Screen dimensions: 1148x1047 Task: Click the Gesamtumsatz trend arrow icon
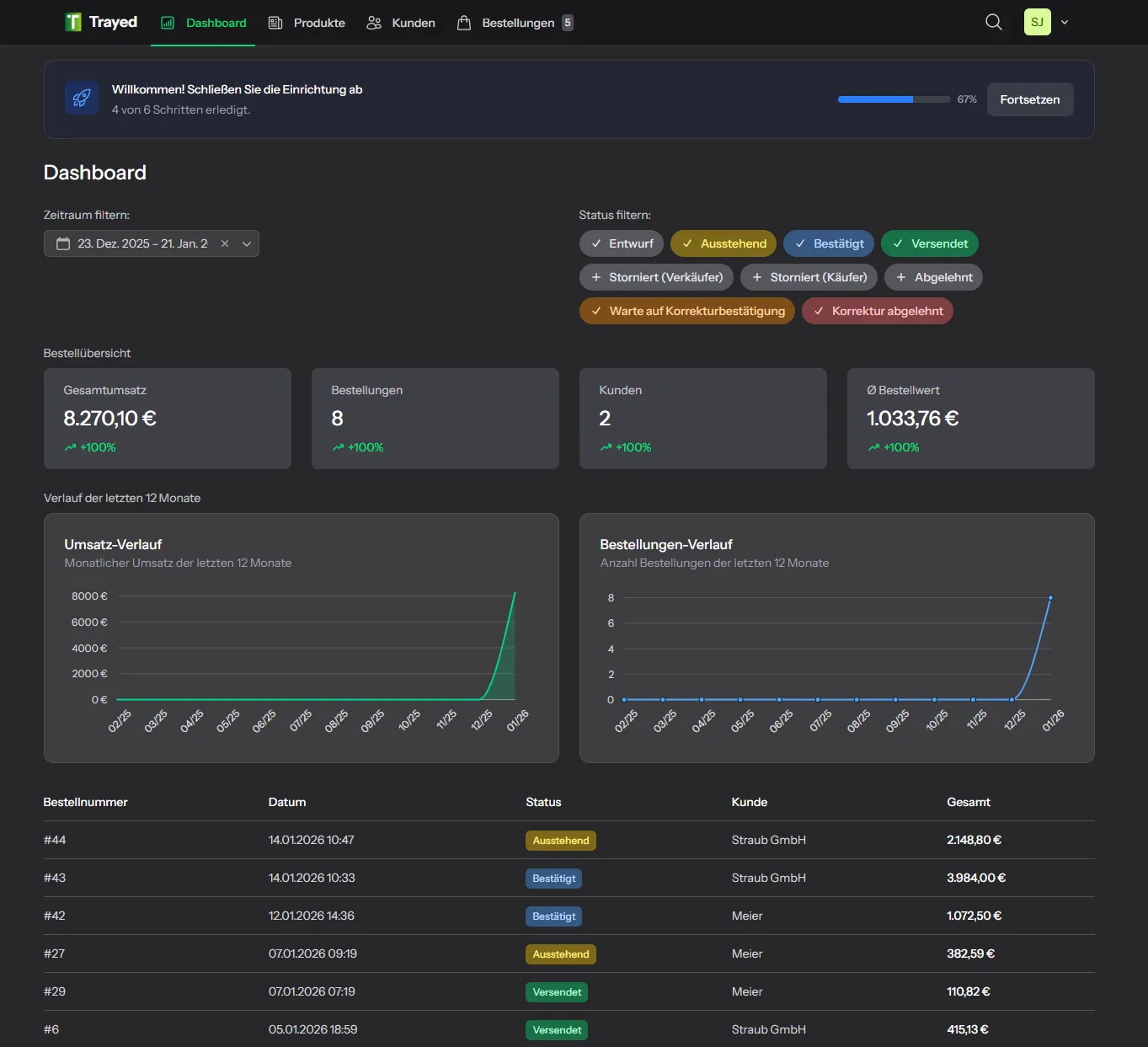click(71, 447)
